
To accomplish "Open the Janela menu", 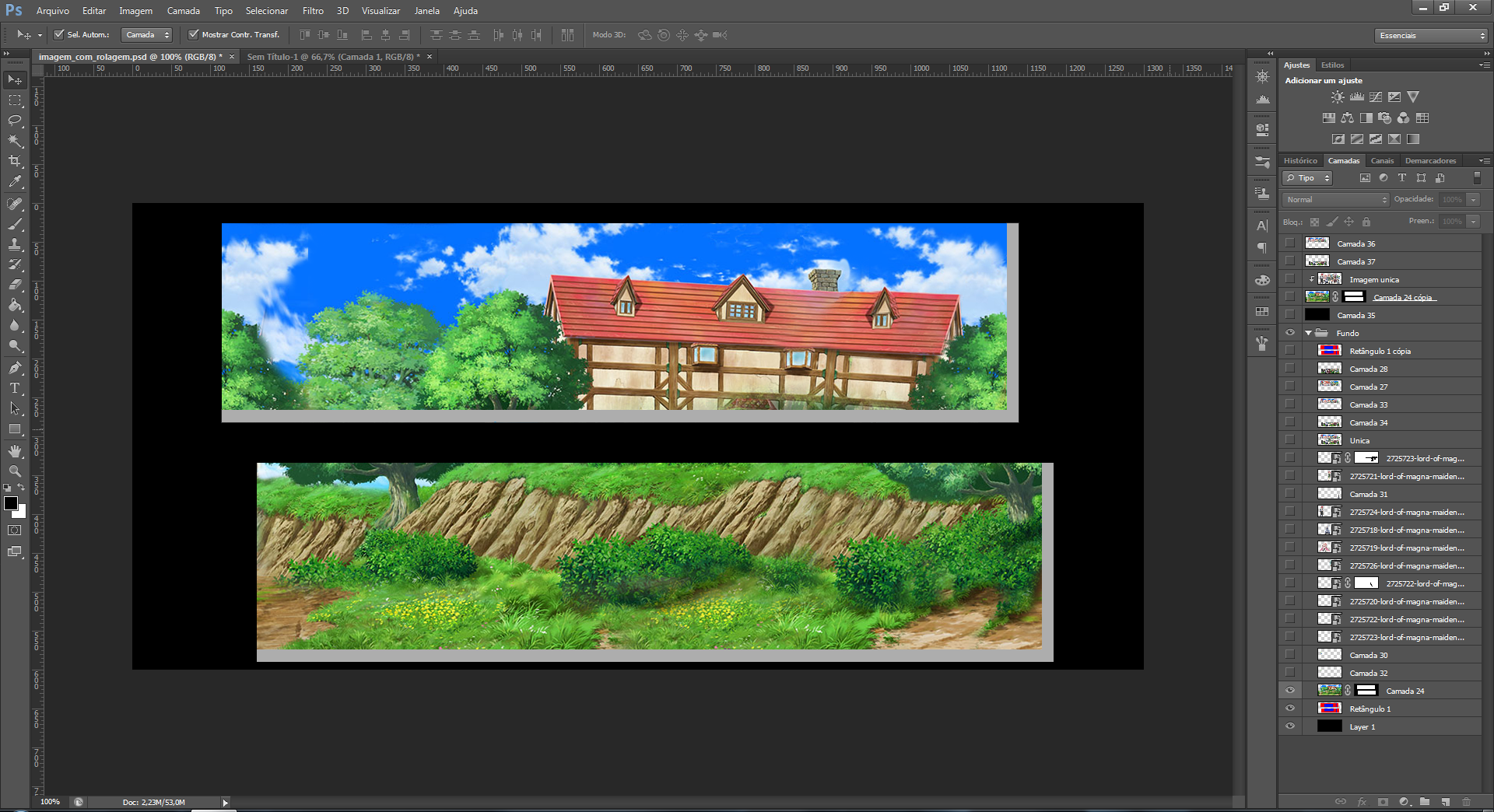I will [x=426, y=11].
